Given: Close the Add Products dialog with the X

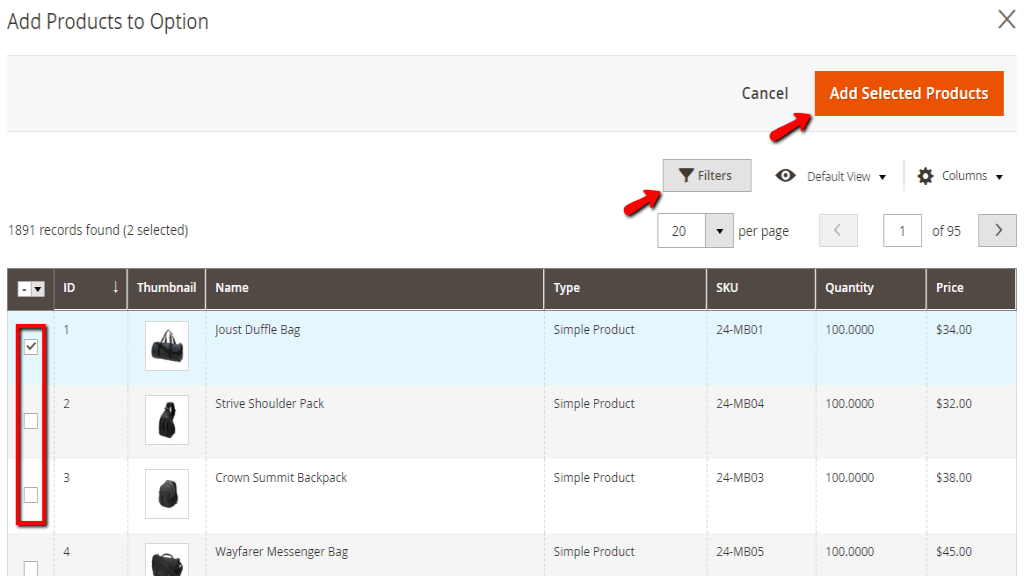Looking at the screenshot, I should [1006, 19].
